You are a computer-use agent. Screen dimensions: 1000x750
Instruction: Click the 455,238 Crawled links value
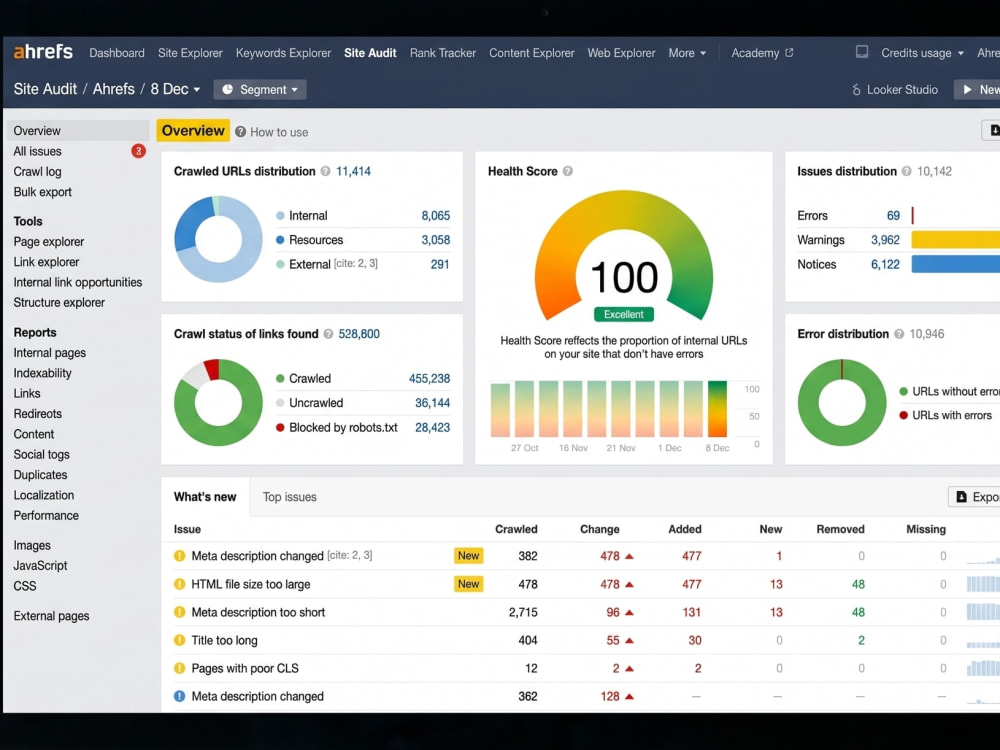[429, 379]
